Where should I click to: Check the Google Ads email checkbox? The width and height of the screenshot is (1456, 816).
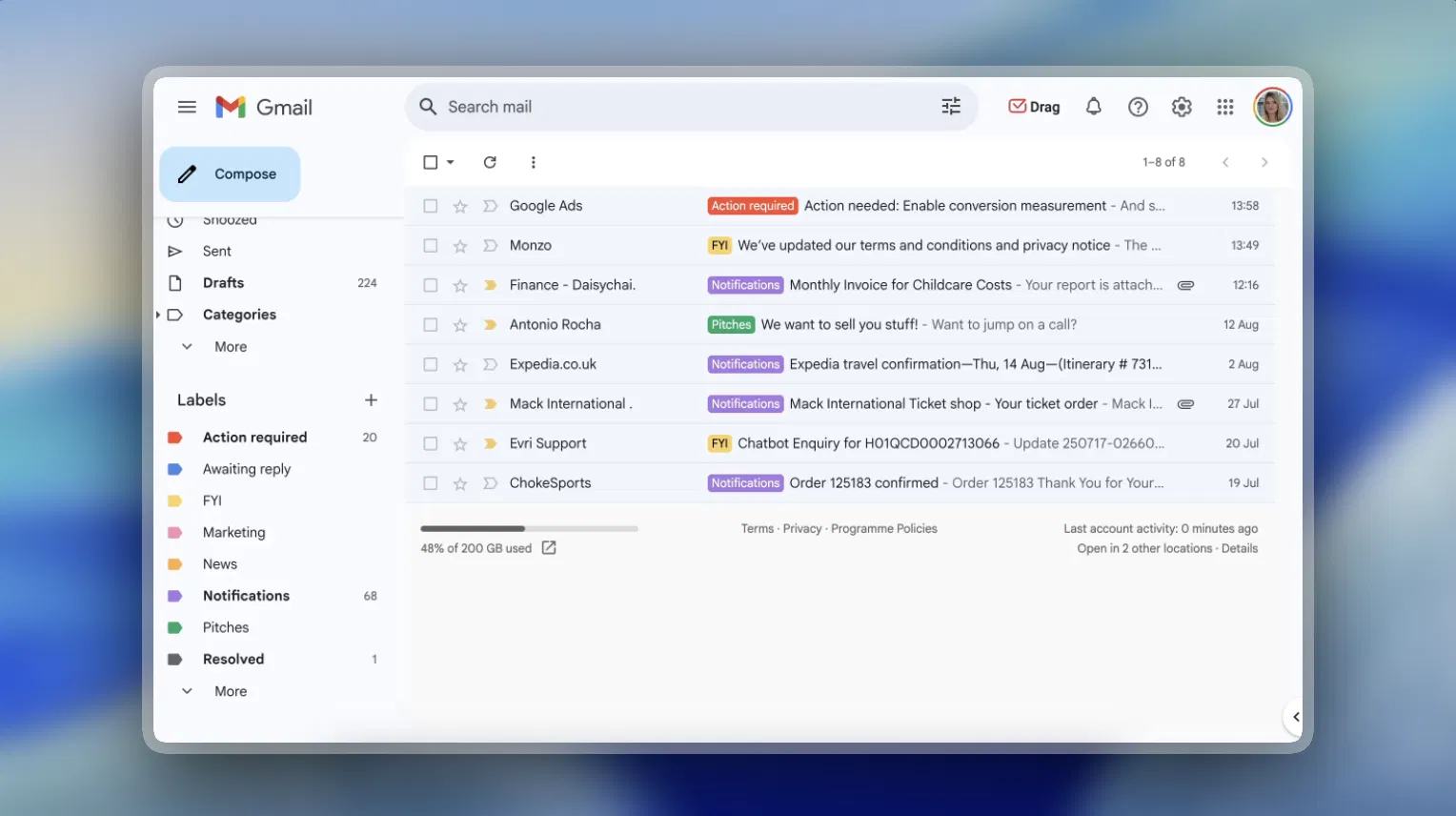pyautogui.click(x=430, y=205)
